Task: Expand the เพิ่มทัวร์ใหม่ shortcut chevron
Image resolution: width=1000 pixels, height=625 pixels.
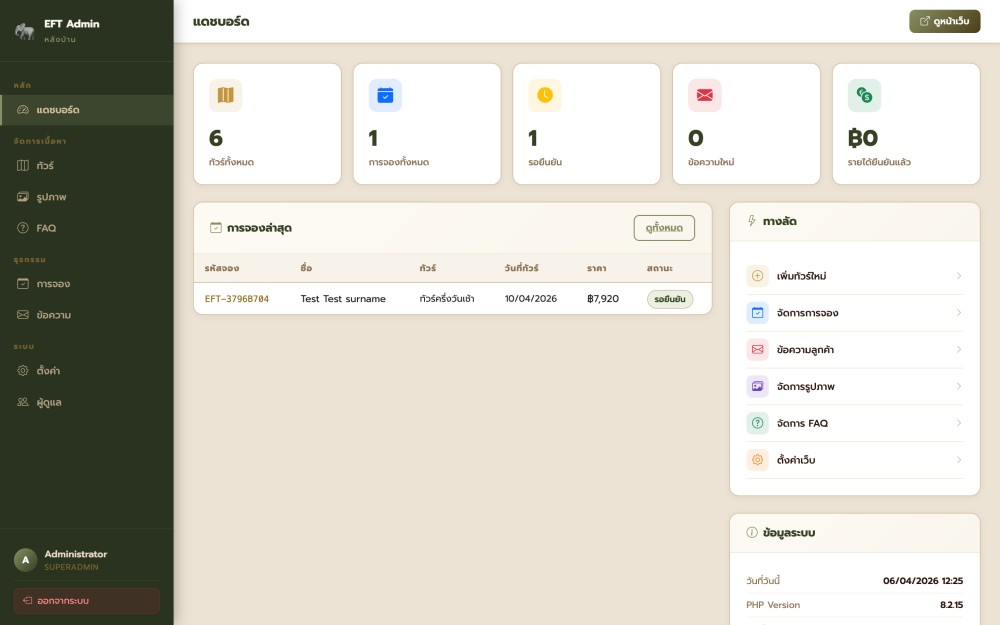Action: pyautogui.click(x=958, y=276)
